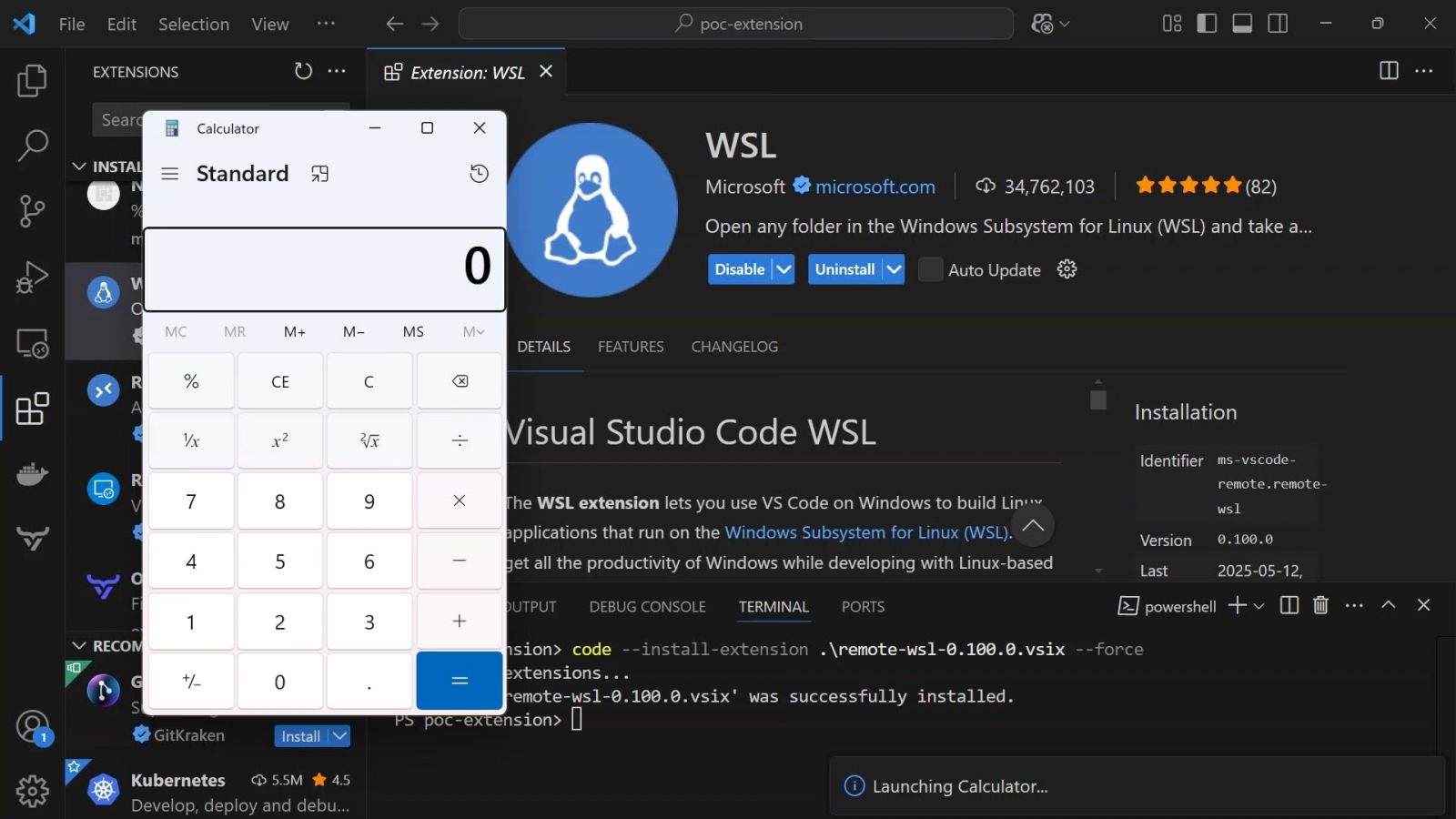Image resolution: width=1456 pixels, height=819 pixels.
Task: Click Calculator equals button
Action: [460, 681]
